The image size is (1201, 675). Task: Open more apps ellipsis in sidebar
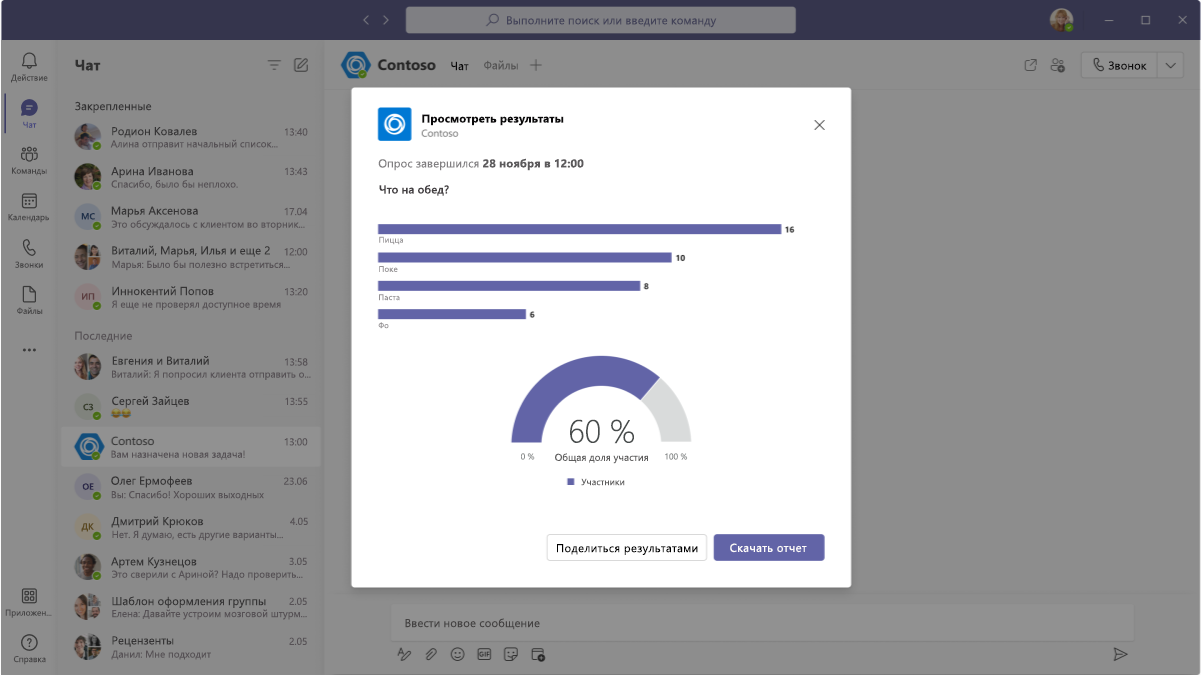pyautogui.click(x=29, y=350)
